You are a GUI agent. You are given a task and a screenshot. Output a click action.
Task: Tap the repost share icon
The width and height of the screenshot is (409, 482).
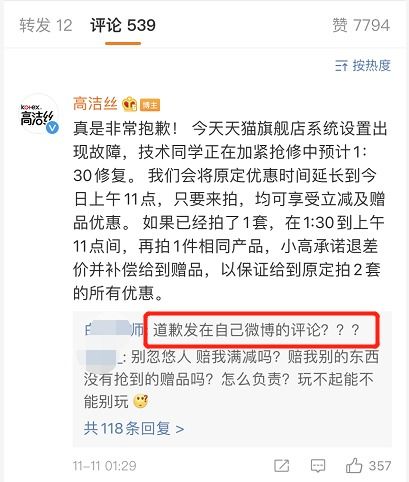[x=282, y=466]
